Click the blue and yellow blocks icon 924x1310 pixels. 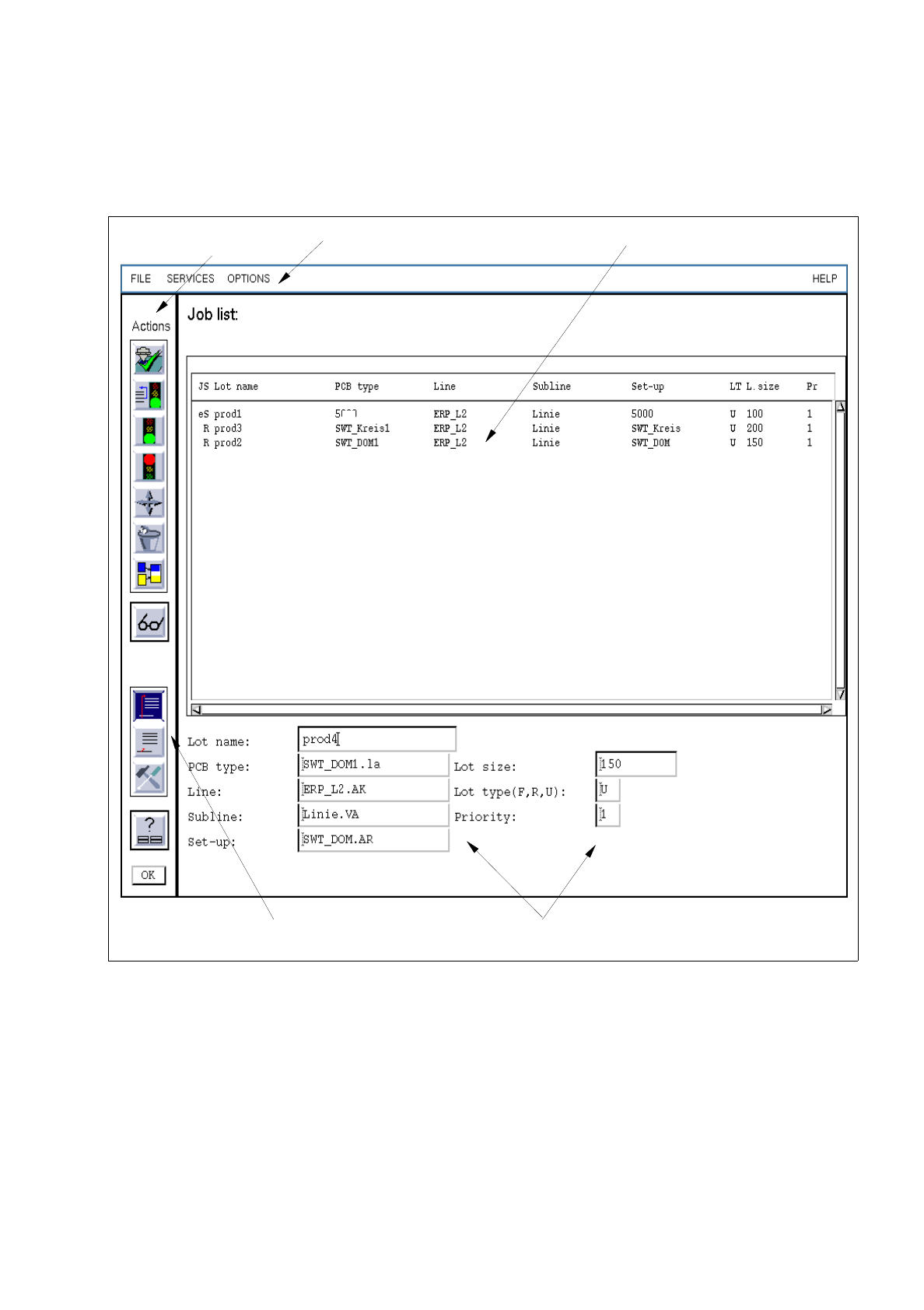pos(149,574)
